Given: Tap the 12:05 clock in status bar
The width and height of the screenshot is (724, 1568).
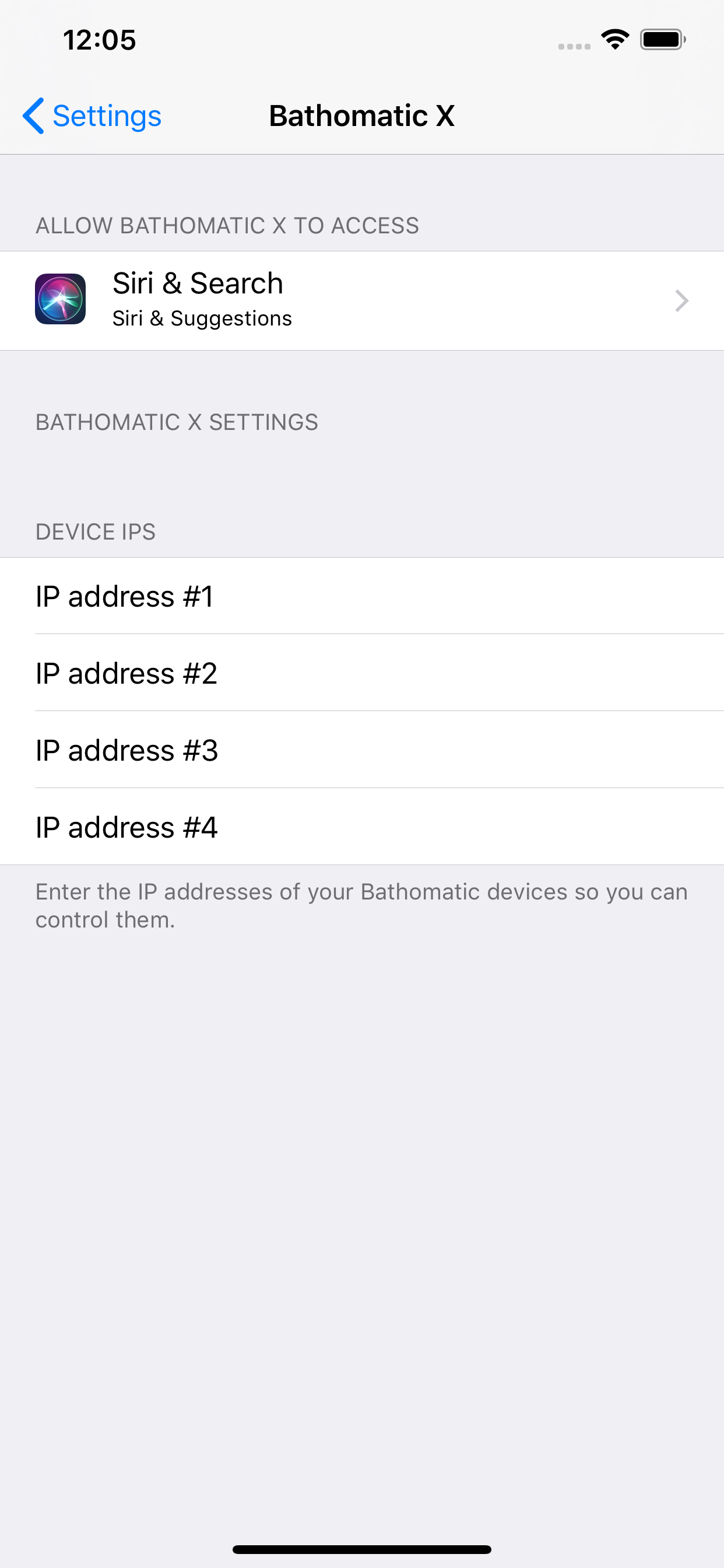Looking at the screenshot, I should 99,40.
